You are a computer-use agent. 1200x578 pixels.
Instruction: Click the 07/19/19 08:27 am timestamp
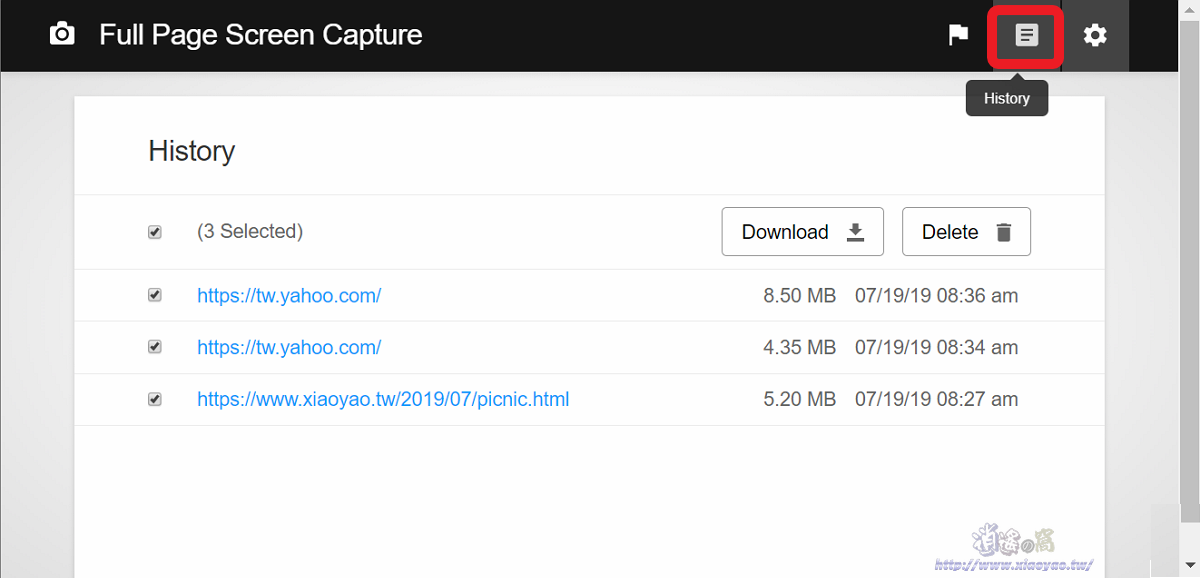[x=936, y=399]
